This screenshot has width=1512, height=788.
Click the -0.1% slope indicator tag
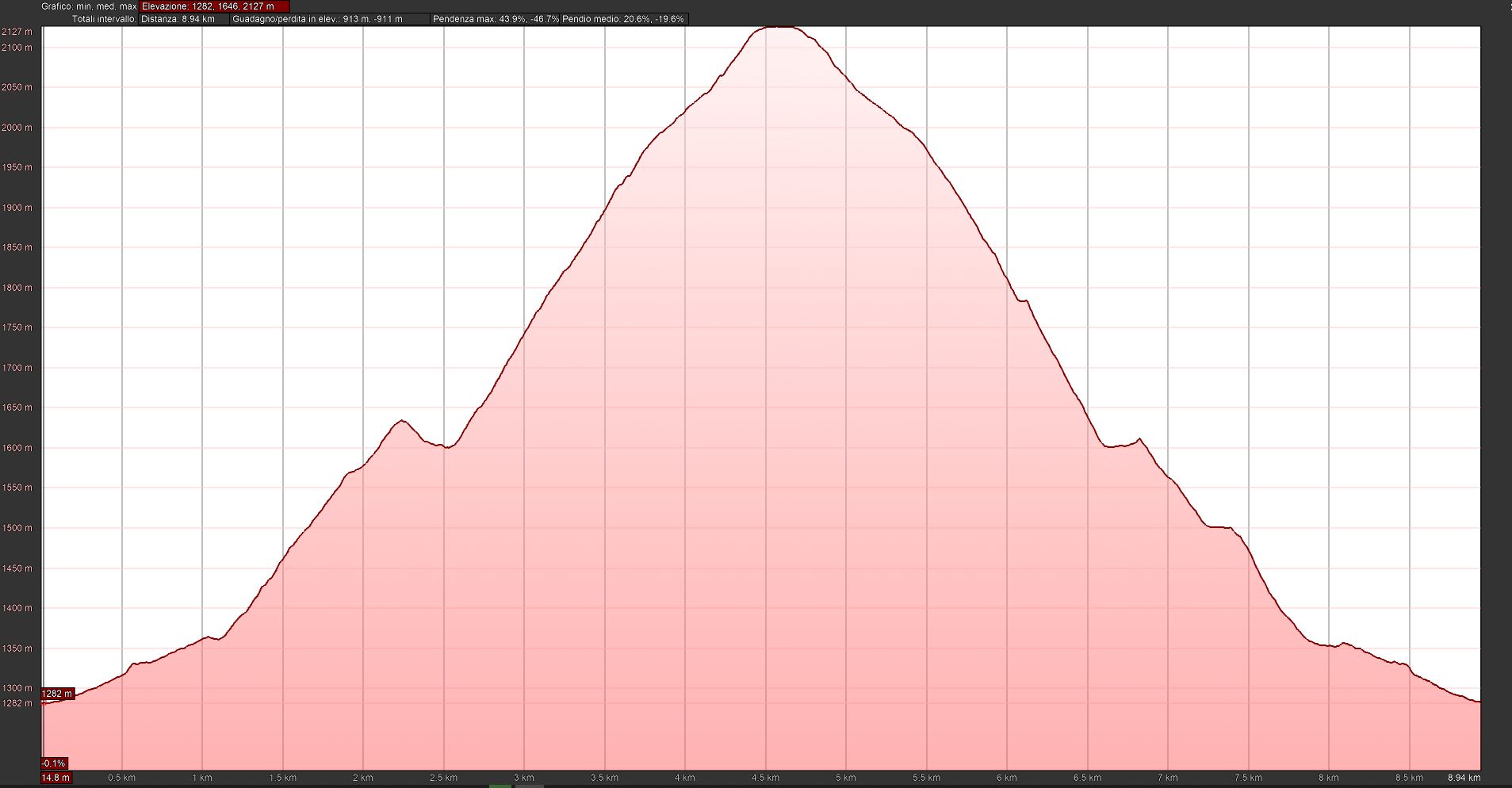pyautogui.click(x=54, y=763)
